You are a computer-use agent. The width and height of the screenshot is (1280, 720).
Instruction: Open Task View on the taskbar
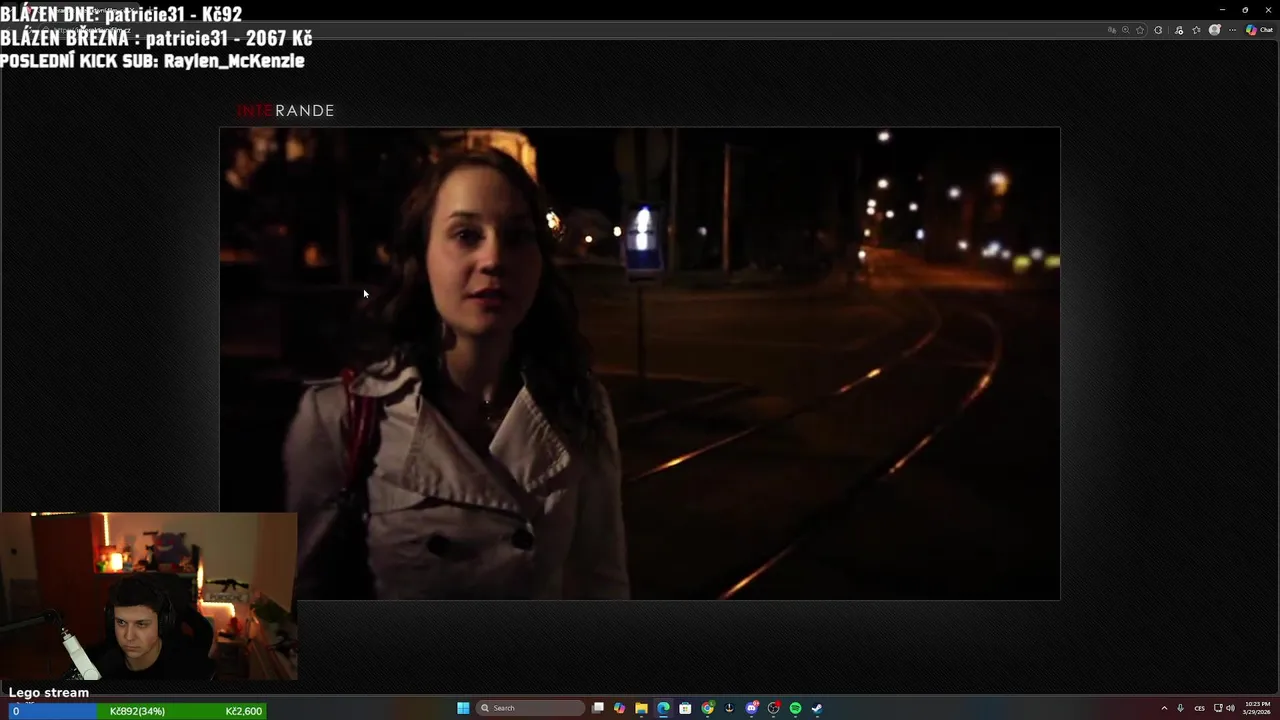coord(598,708)
